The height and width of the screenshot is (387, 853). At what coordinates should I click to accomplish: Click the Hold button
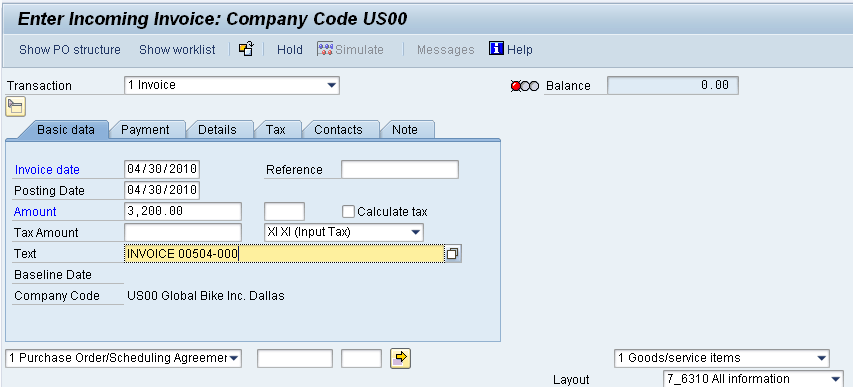click(289, 50)
